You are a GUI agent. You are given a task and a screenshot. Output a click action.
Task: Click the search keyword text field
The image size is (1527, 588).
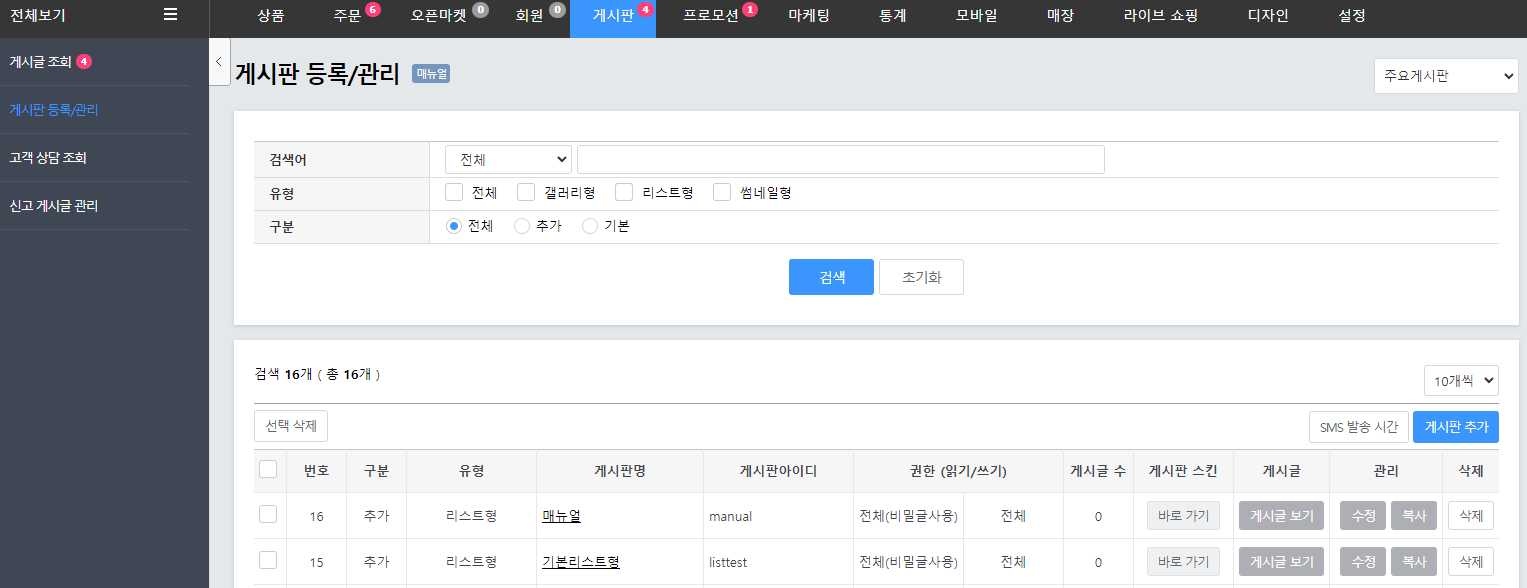[840, 160]
